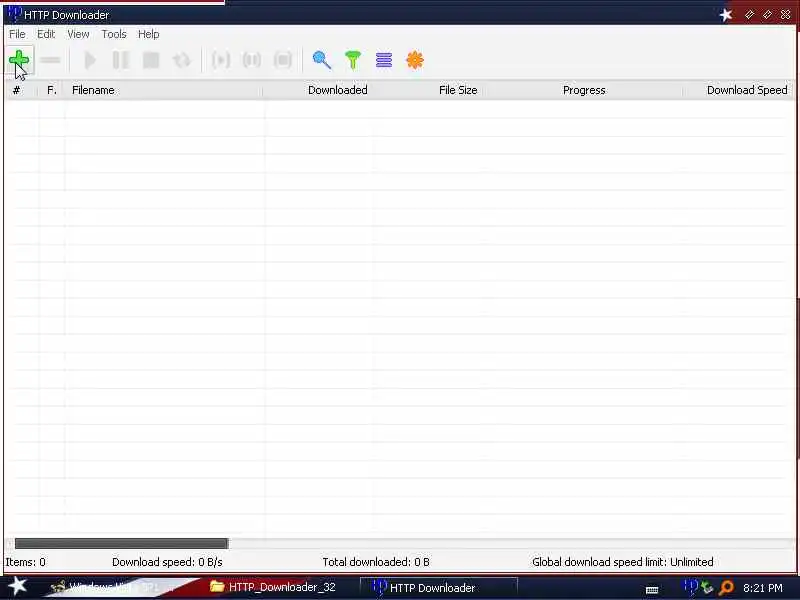Open the Tools menu
Viewport: 800px width, 600px height.
pyautogui.click(x=114, y=34)
